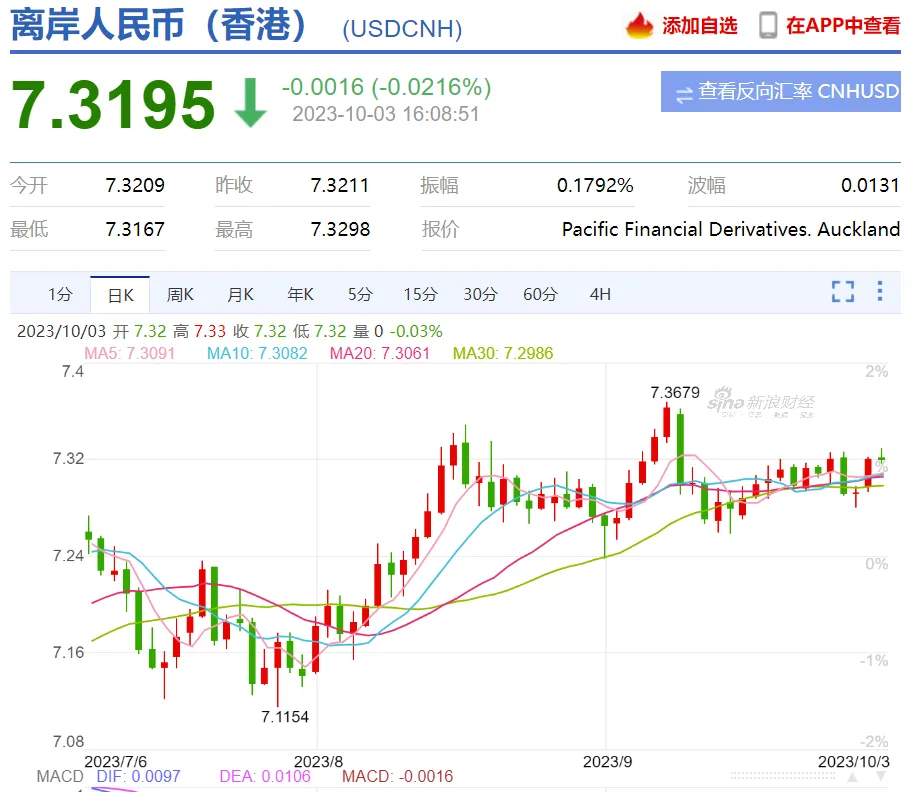
Task: Toggle the MA30 moving average legend
Action: pos(502,353)
